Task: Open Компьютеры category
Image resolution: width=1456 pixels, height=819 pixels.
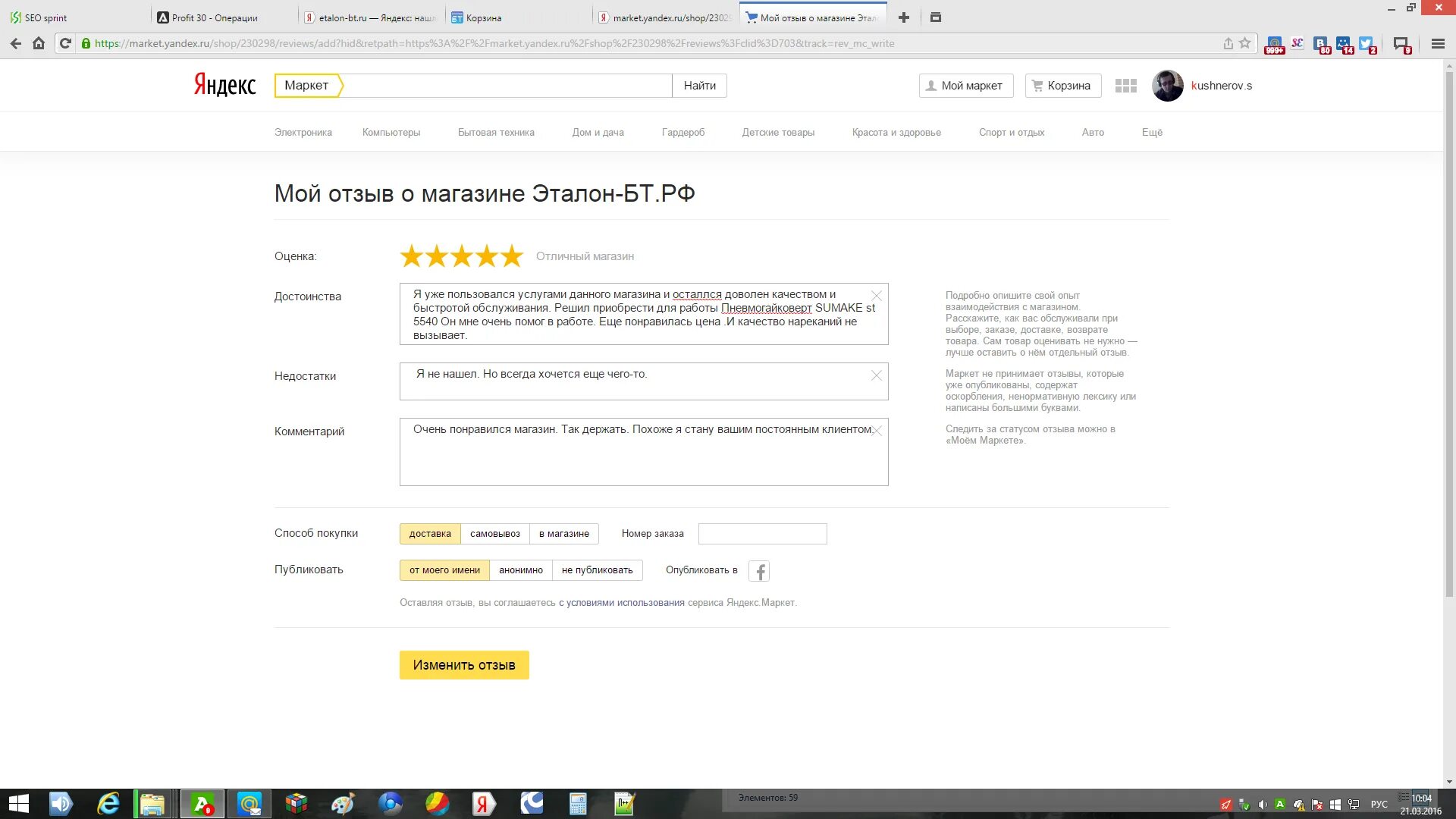Action: 391,133
